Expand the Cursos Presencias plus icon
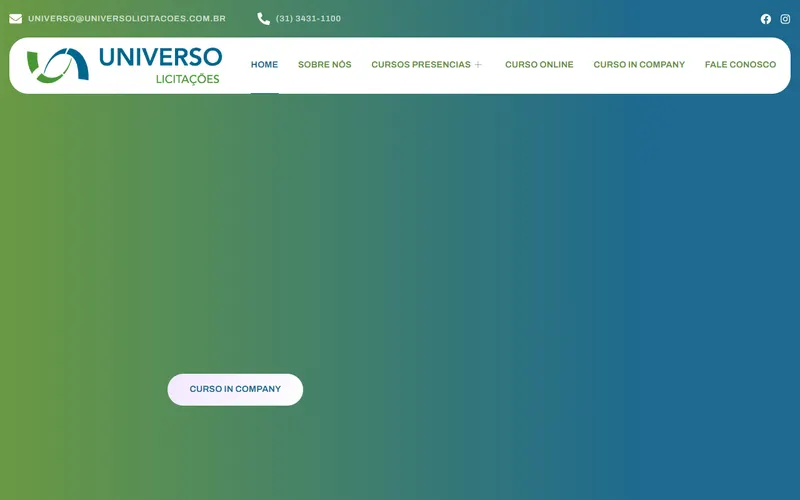The image size is (800, 500). pos(478,65)
